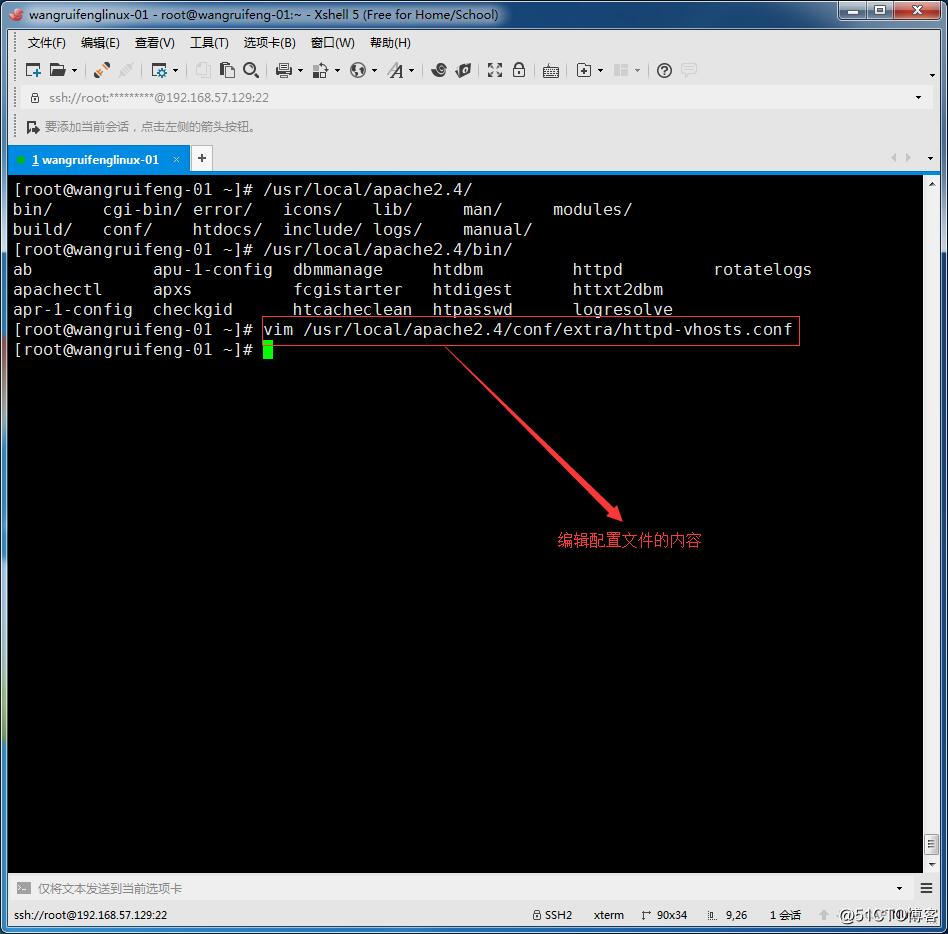
Task: Select the wangruifenglinux-01 tab
Action: click(99, 160)
